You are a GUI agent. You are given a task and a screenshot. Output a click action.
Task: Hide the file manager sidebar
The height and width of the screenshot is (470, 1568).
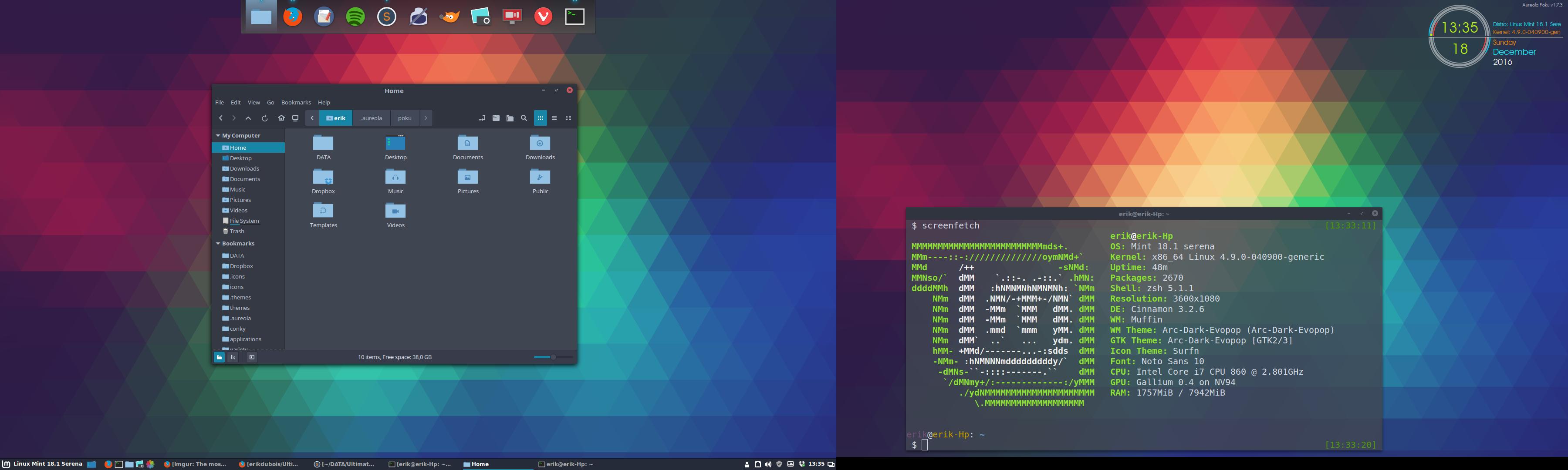(x=252, y=357)
